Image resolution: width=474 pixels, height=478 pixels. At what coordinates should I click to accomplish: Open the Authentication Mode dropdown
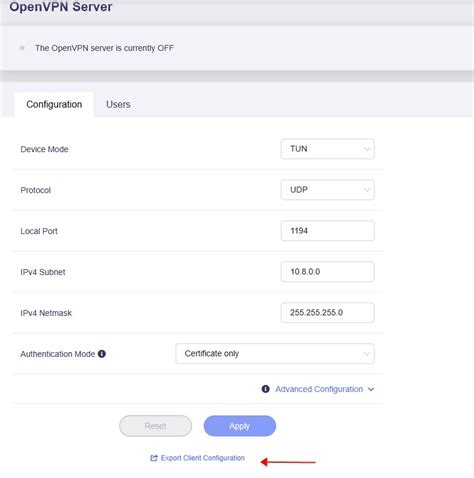[x=275, y=353]
